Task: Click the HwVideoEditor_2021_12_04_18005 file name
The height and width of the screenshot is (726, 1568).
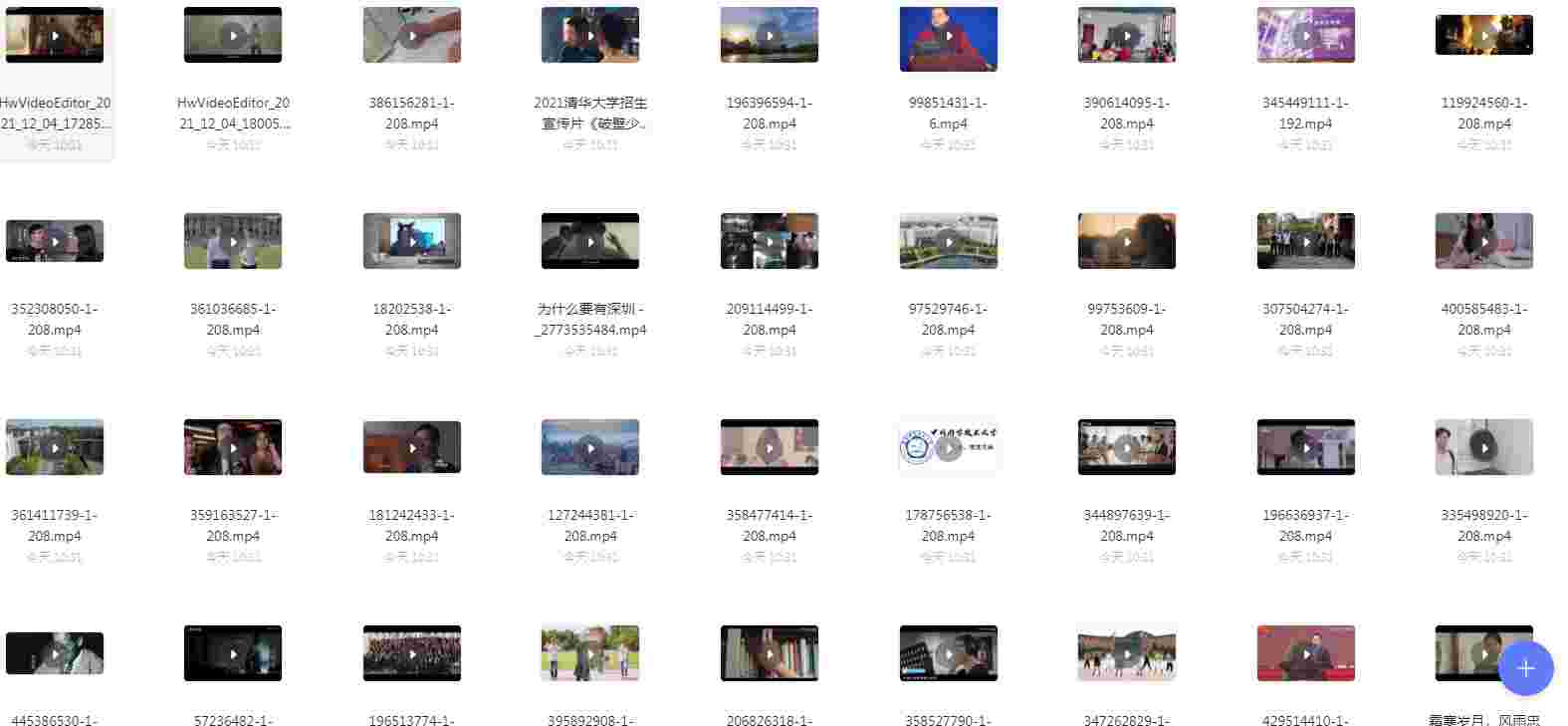Action: point(233,114)
